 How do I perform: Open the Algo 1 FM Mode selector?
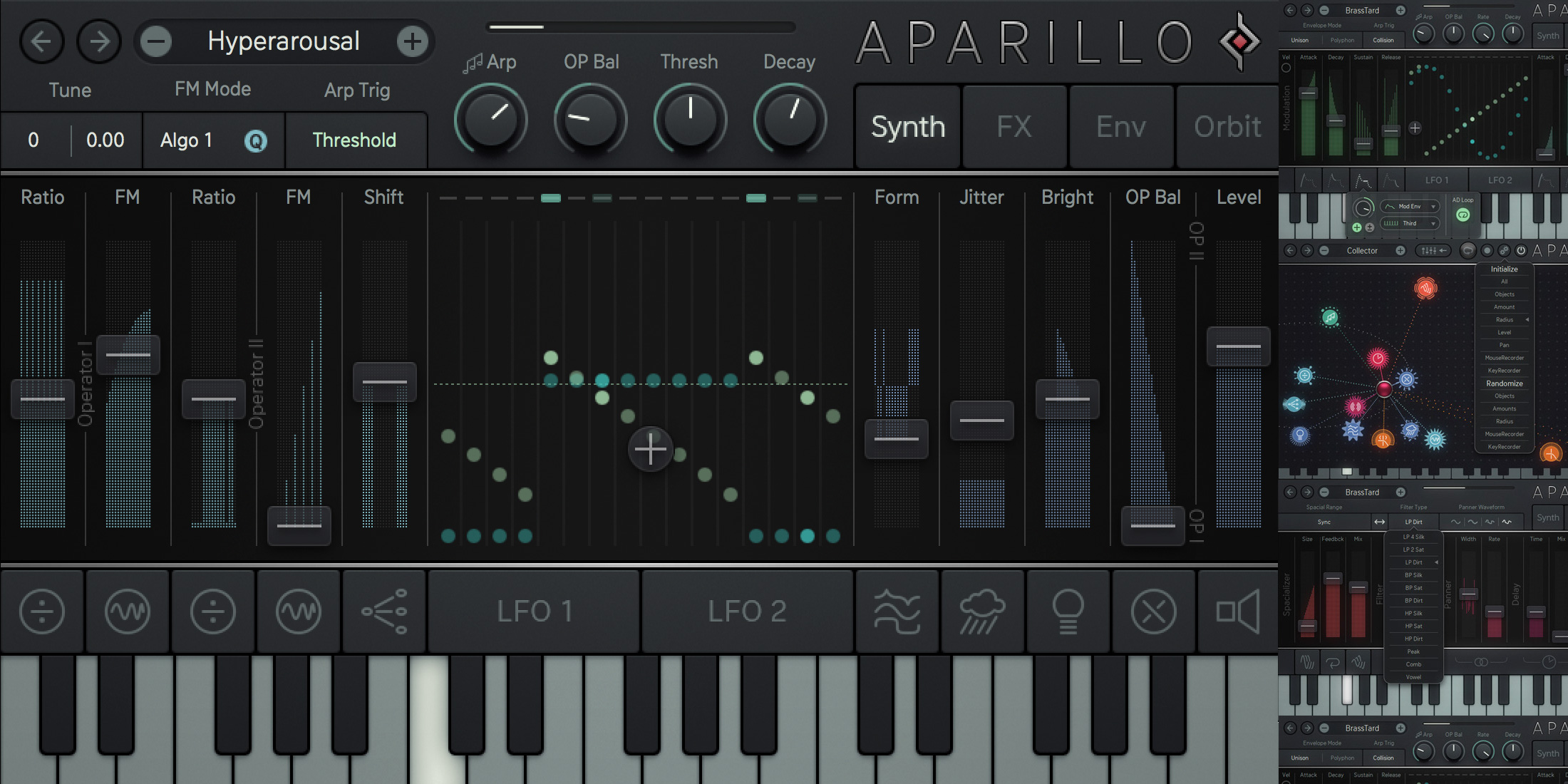[x=187, y=140]
